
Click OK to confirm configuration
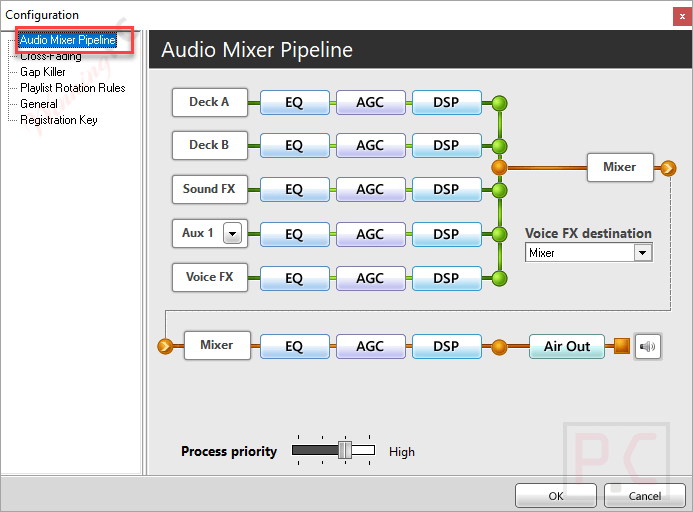click(556, 496)
